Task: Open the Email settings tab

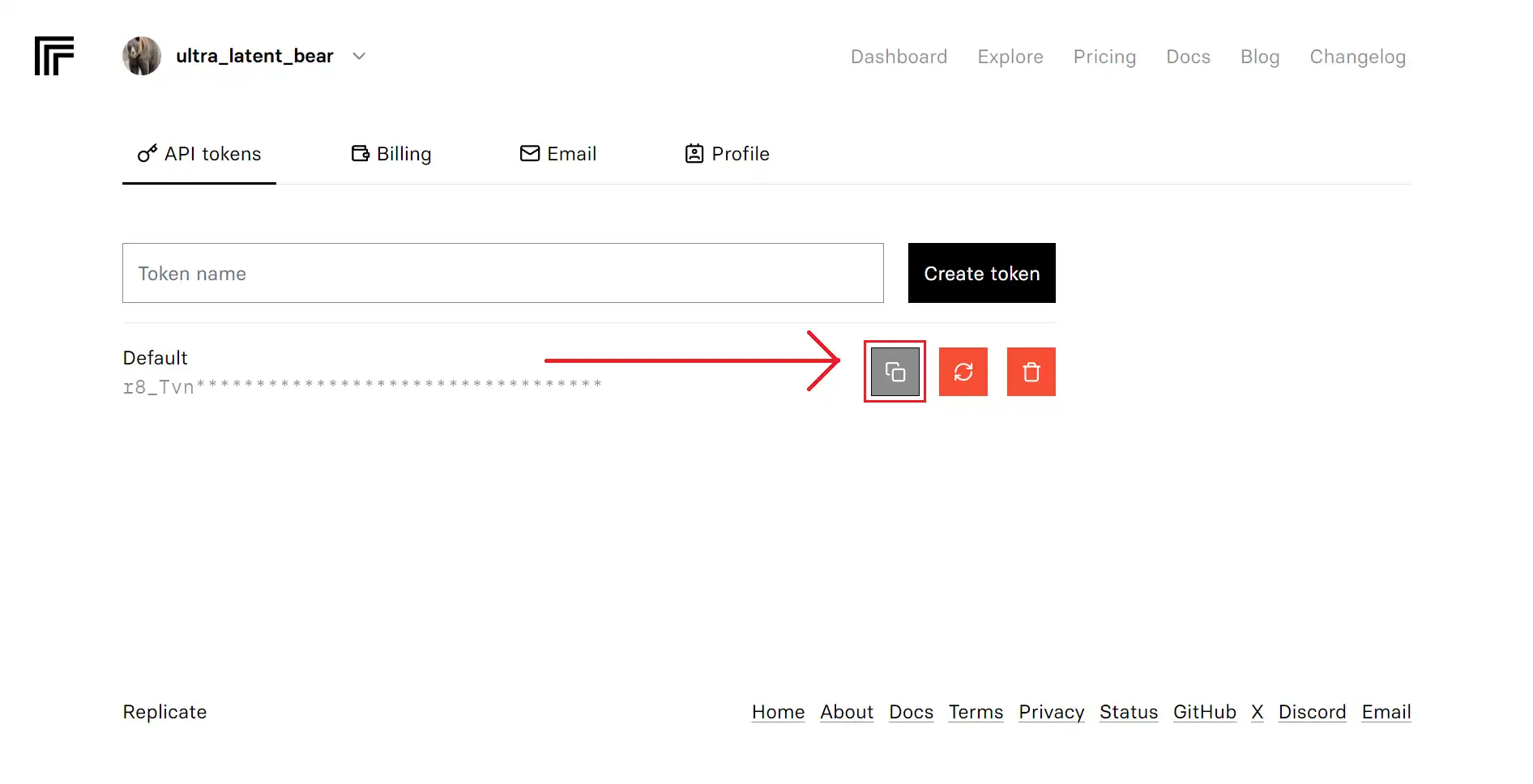Action: (558, 154)
